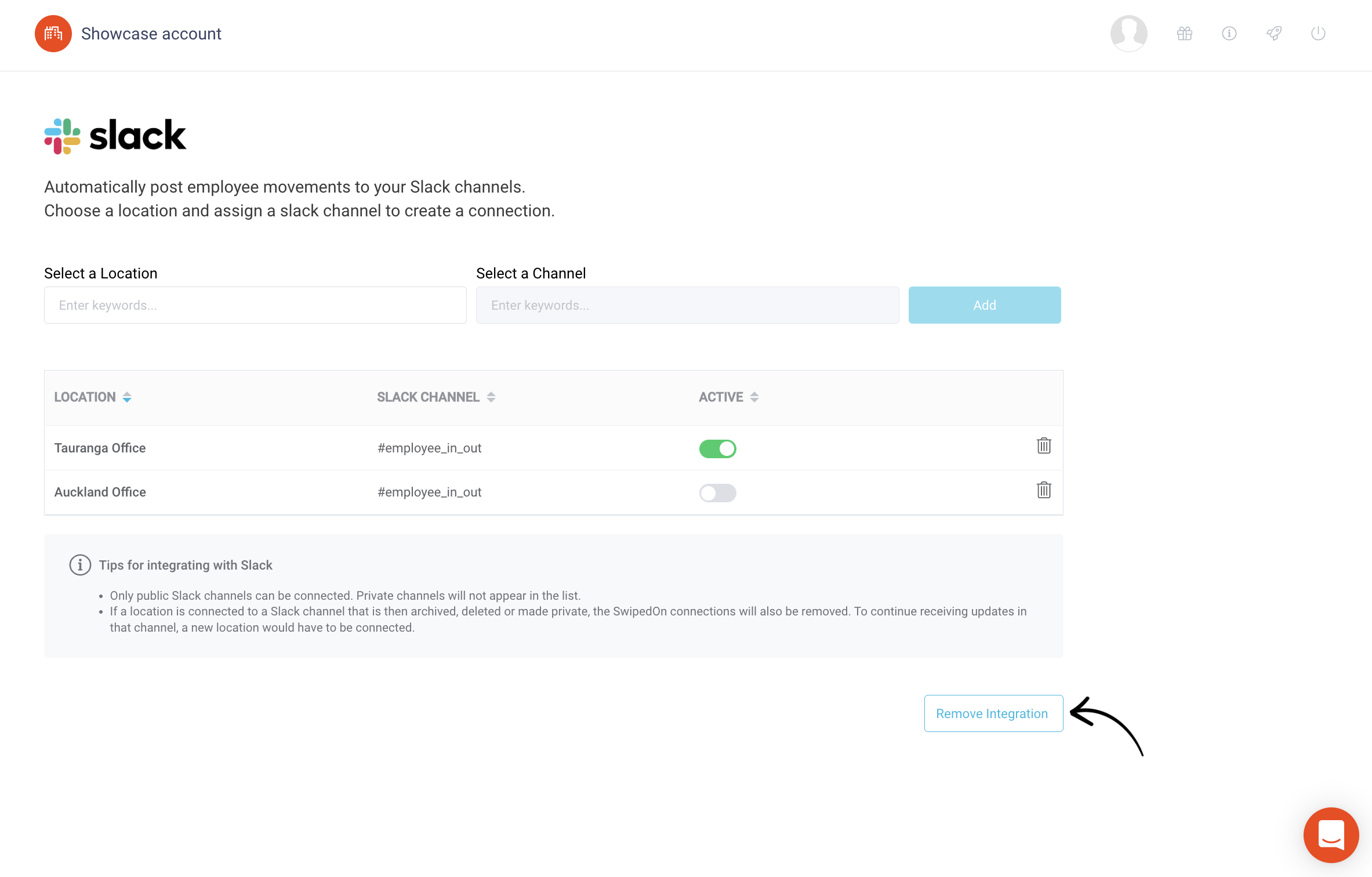
Task: Click 'Tips for integrating with Slack' heading
Action: [186, 565]
